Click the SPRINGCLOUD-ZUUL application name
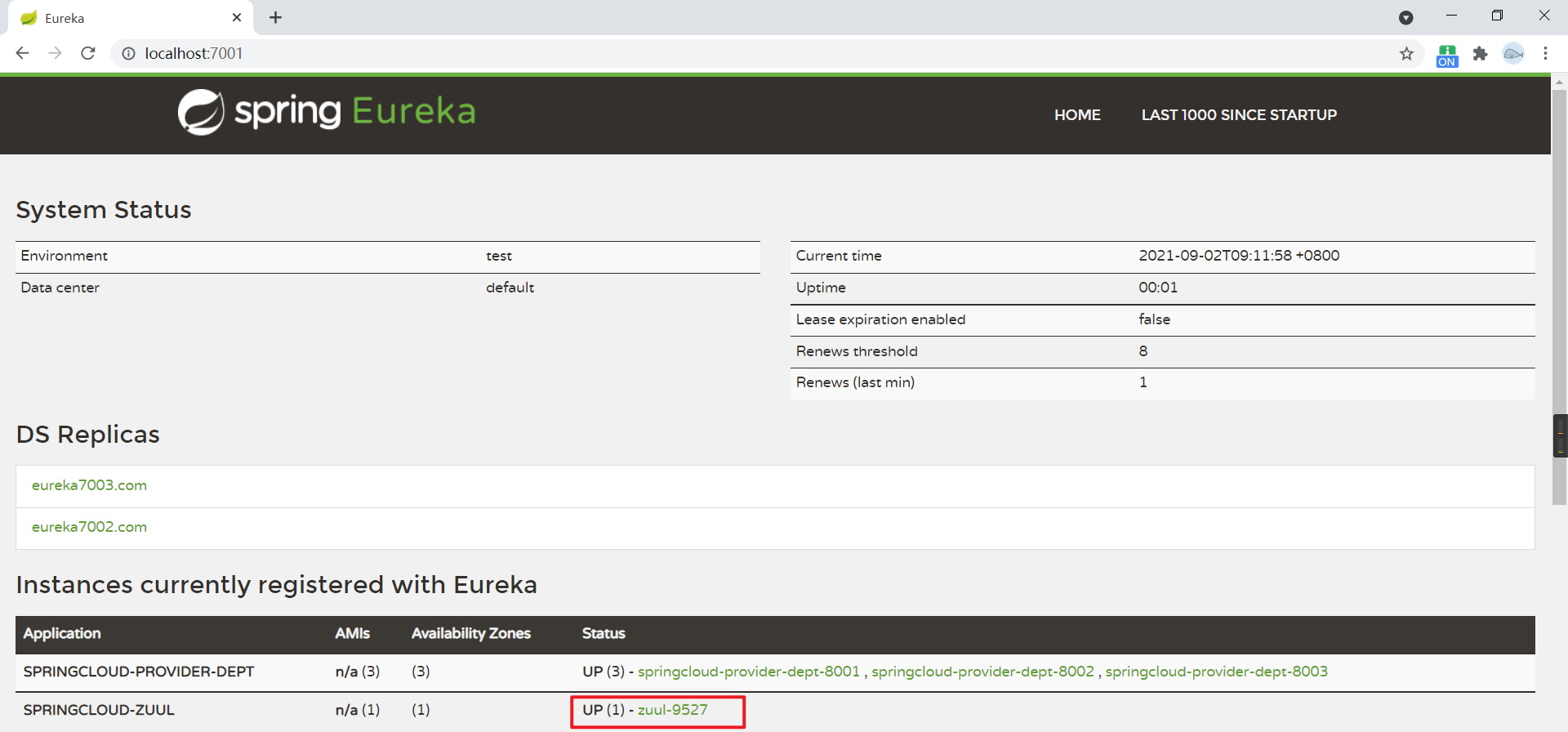This screenshot has width=1568, height=732. coord(99,710)
